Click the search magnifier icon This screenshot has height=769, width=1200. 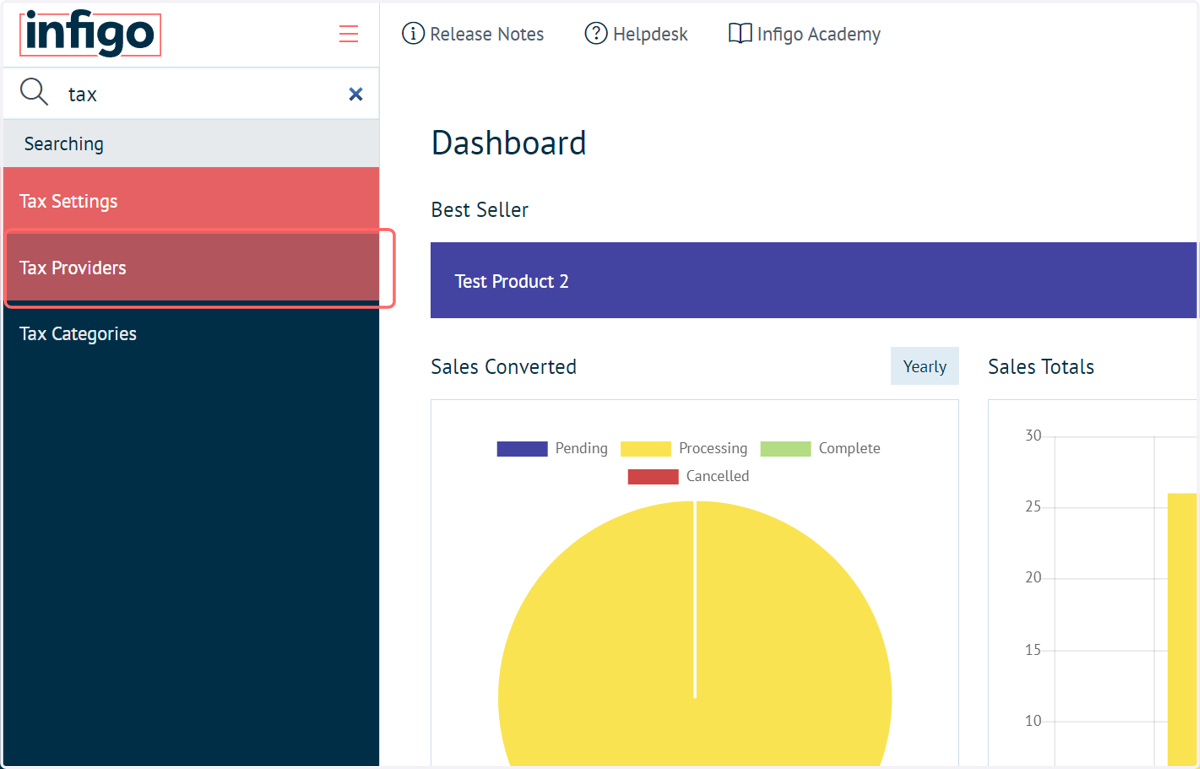(34, 93)
